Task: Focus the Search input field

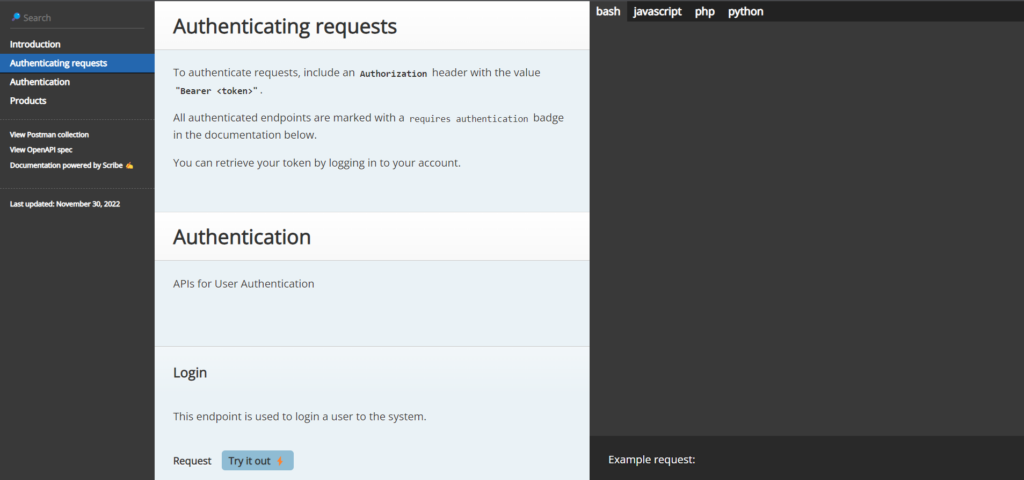Action: tap(77, 18)
